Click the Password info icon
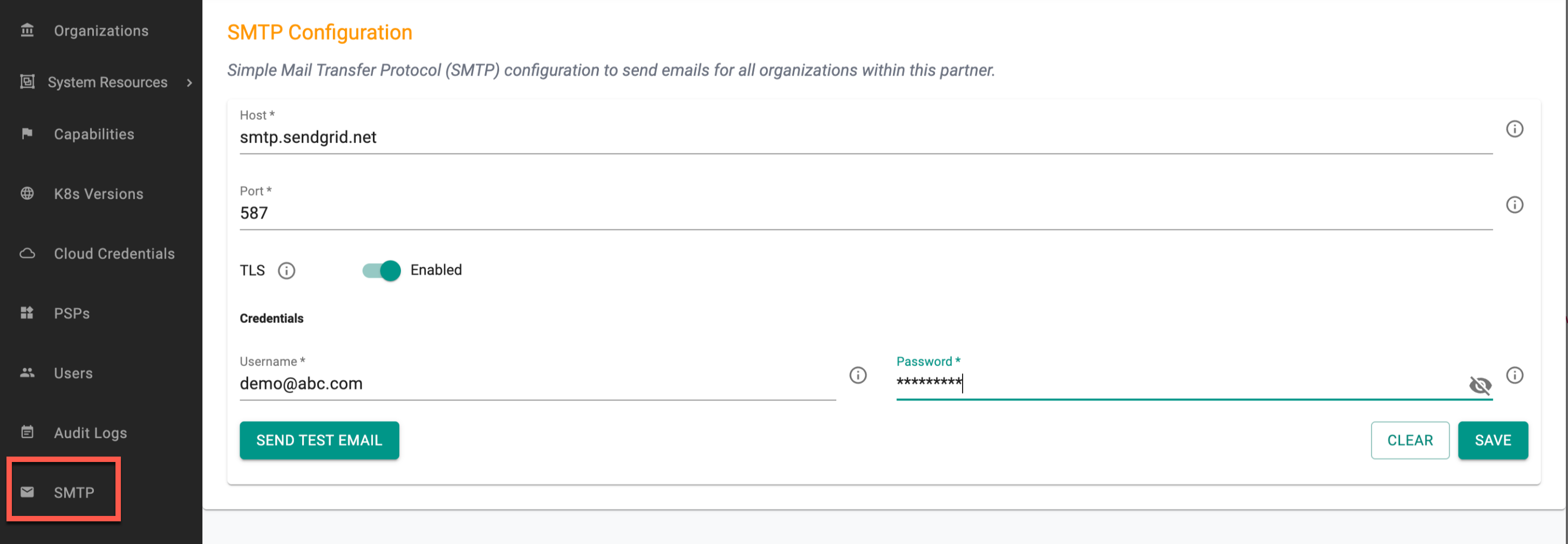This screenshot has width=1568, height=544. 1514,376
